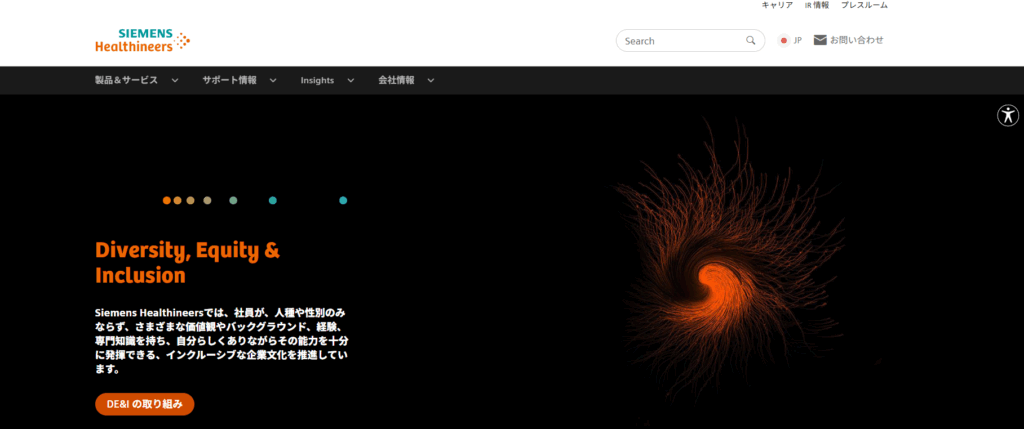Open the プレスルーム link
The width and height of the screenshot is (1024, 429).
pyautogui.click(x=864, y=5)
